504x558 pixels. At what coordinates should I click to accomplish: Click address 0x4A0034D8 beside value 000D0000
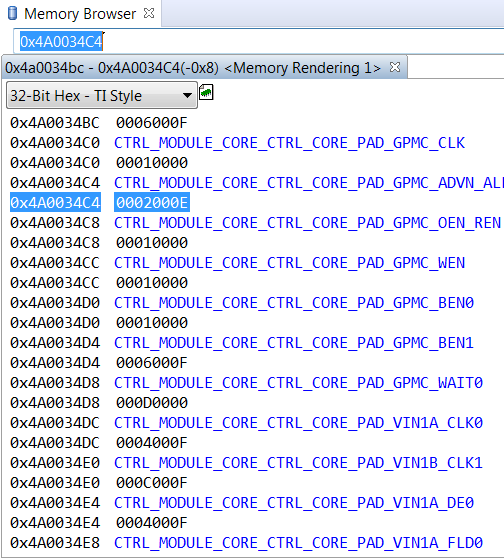(x=55, y=403)
